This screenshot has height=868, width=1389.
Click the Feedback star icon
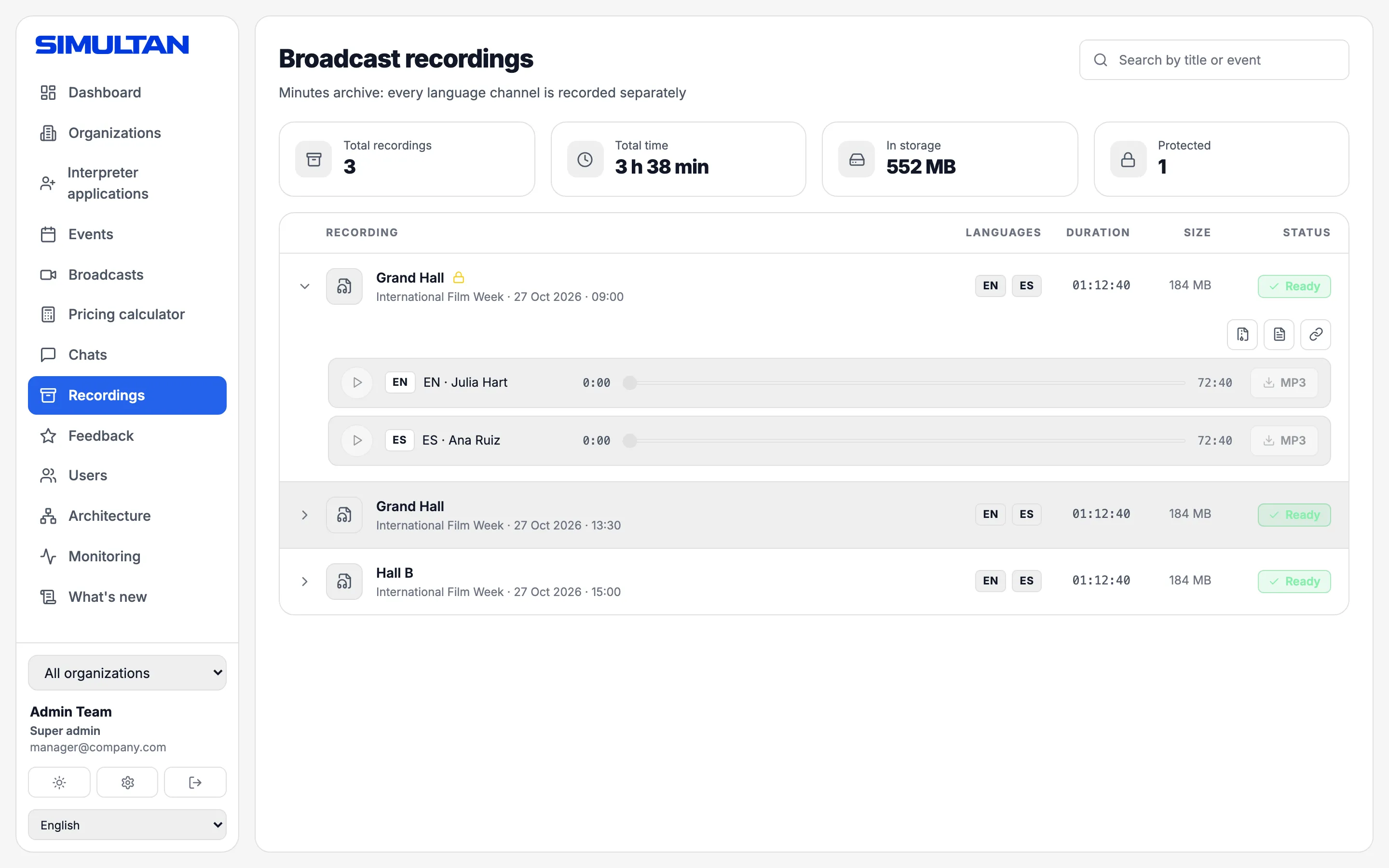48,436
